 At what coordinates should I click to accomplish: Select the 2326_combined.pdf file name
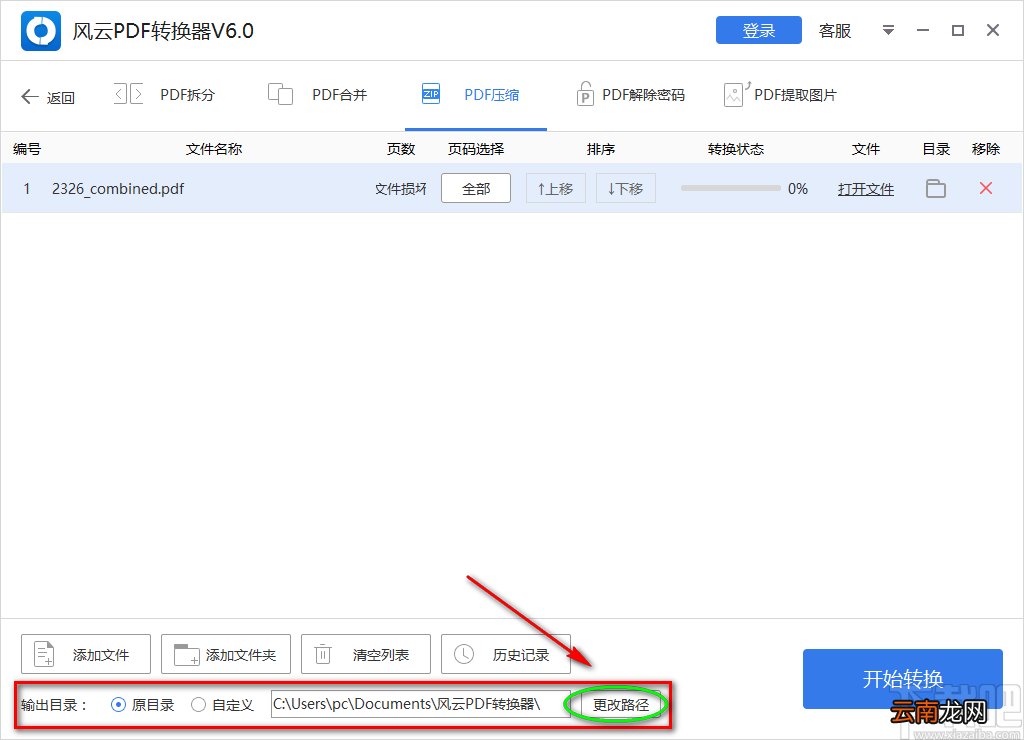[x=118, y=189]
